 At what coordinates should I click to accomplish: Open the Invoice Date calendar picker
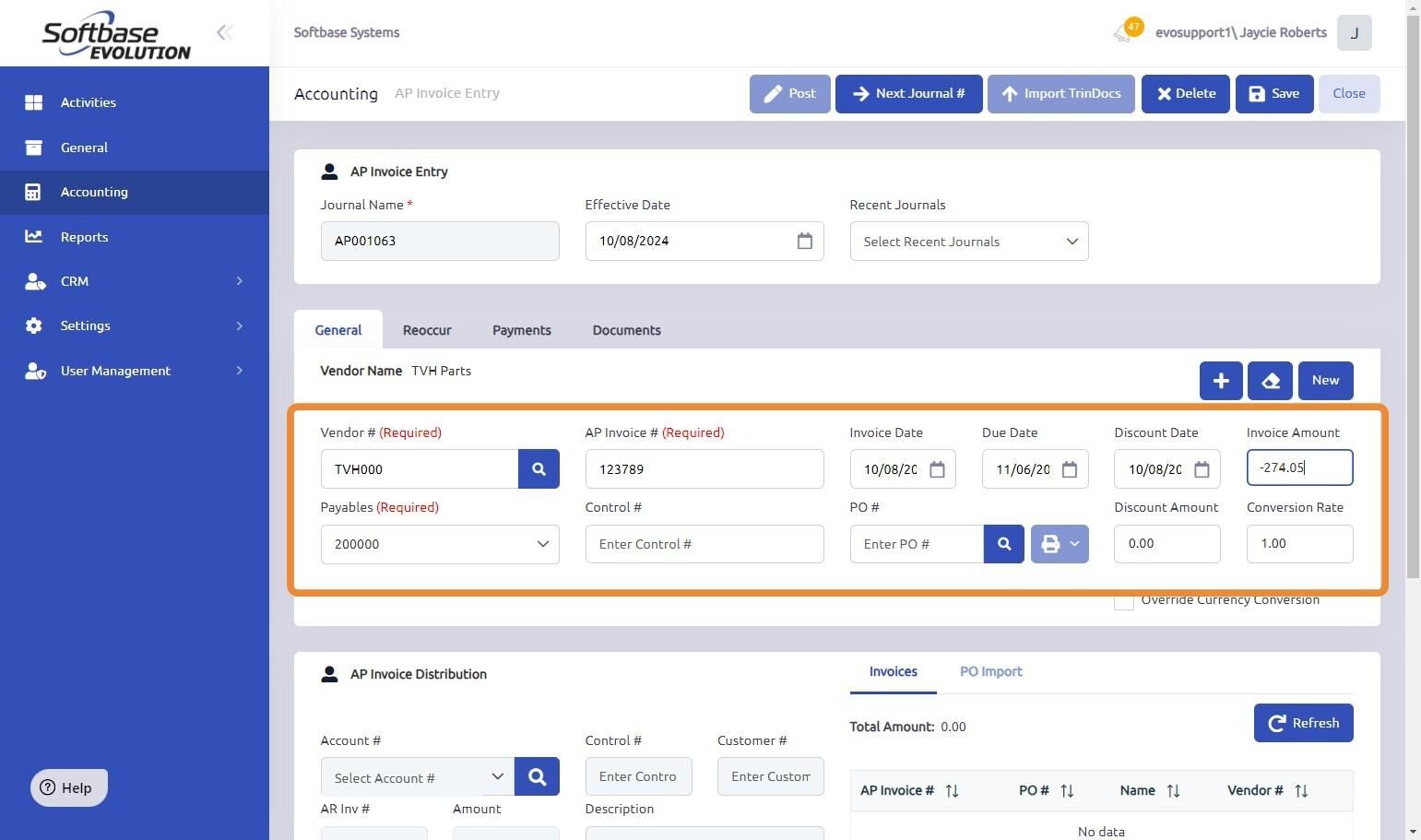pyautogui.click(x=937, y=469)
